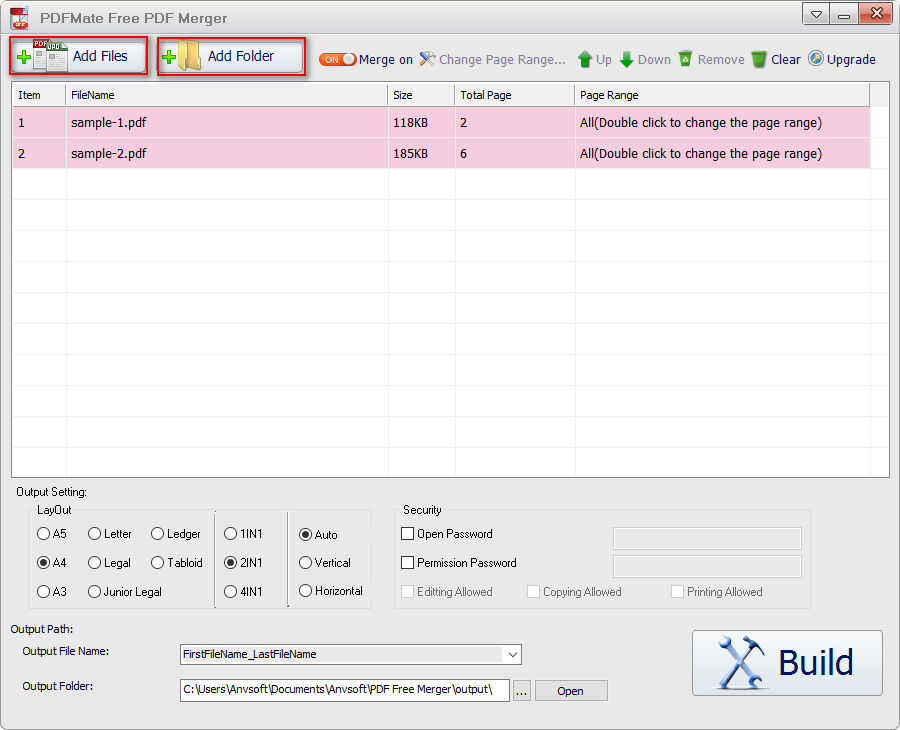Select Auto orientation
Image resolution: width=900 pixels, height=730 pixels.
(305, 534)
